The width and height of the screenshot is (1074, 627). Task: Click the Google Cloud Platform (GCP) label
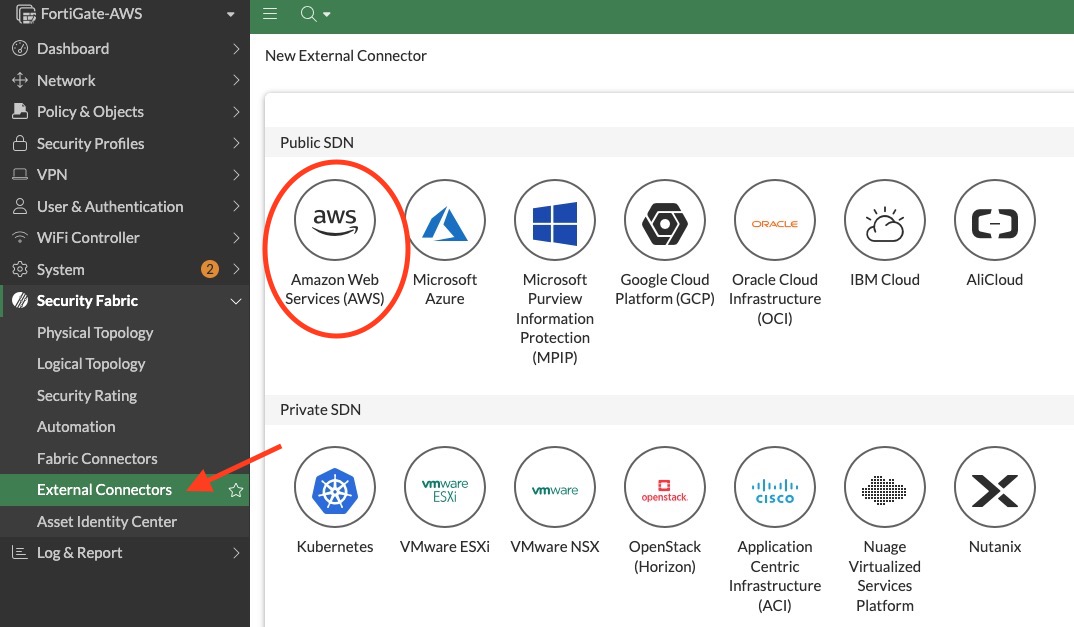(664, 289)
